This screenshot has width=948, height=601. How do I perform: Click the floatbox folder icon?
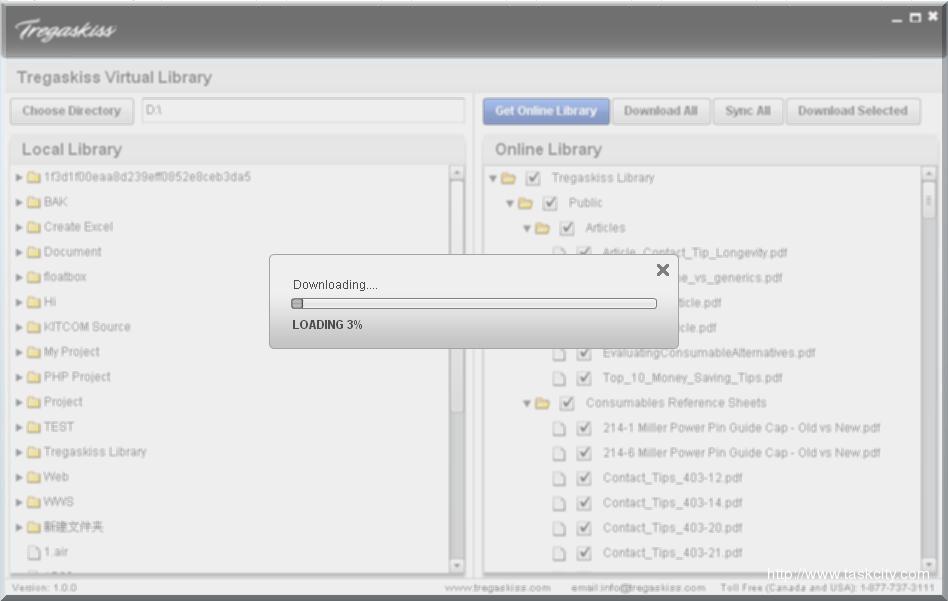point(34,278)
